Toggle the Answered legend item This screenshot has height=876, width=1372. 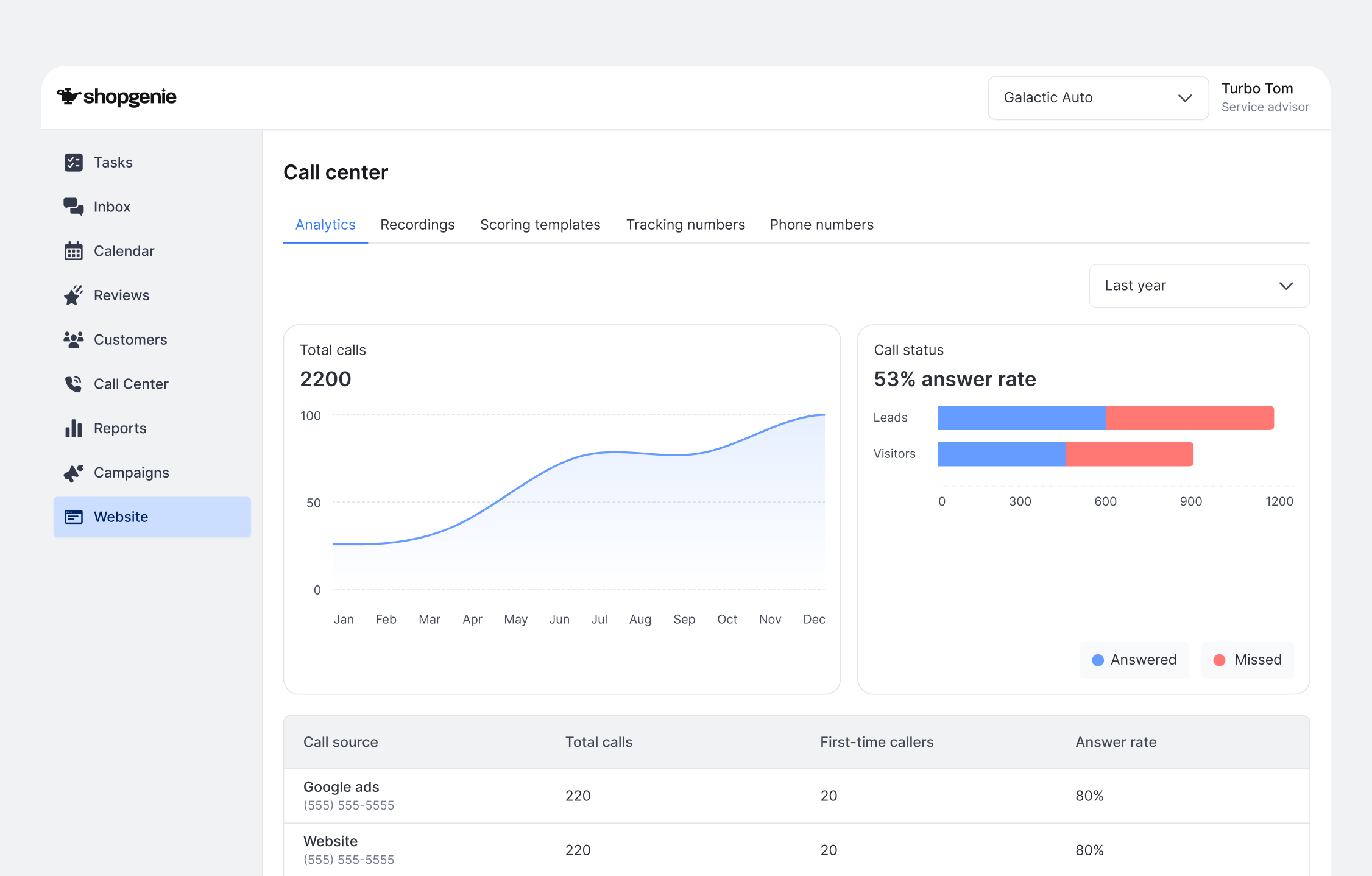point(1134,660)
